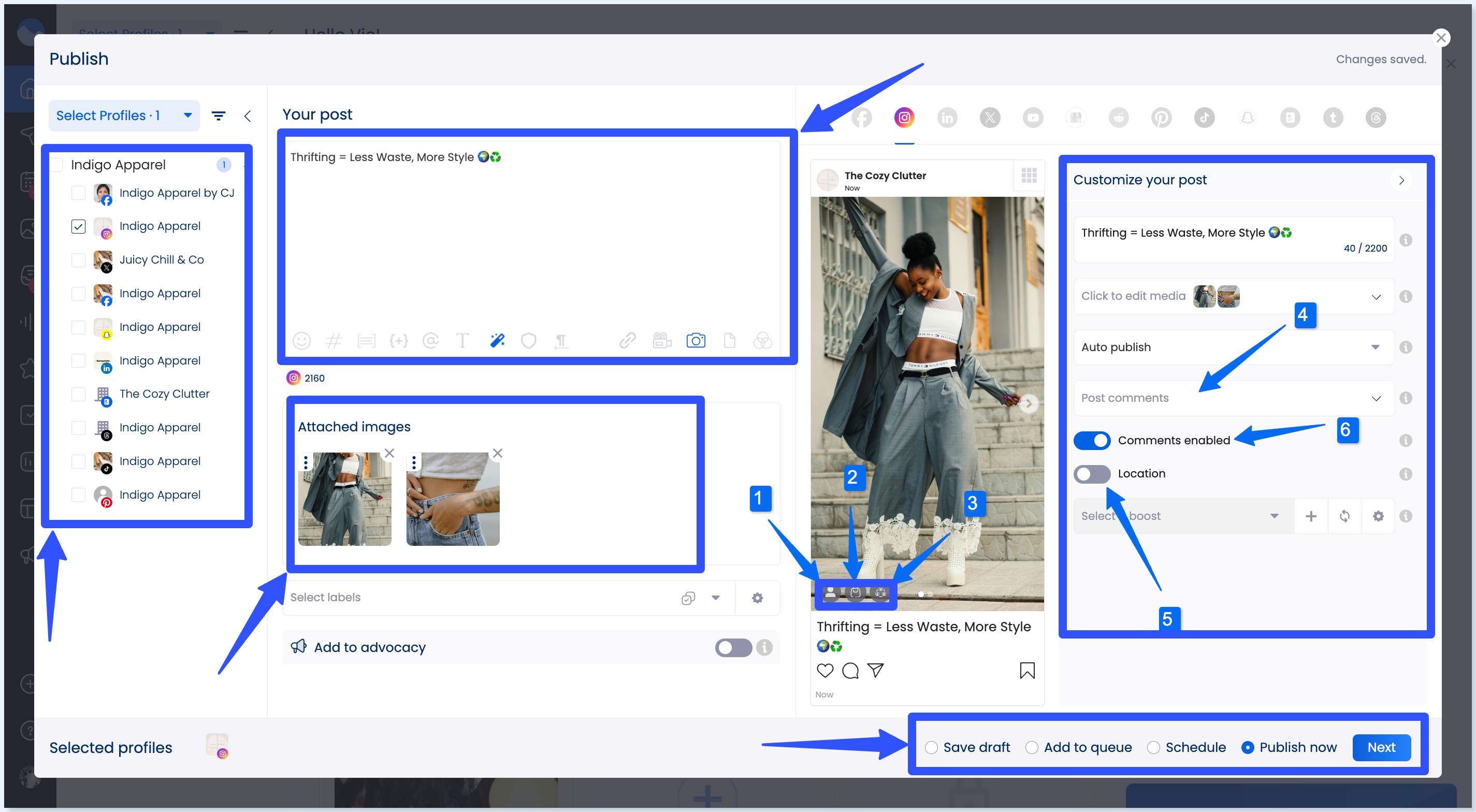Image resolution: width=1476 pixels, height=812 pixels.
Task: Select the TikTok network tab
Action: pyautogui.click(x=1205, y=118)
